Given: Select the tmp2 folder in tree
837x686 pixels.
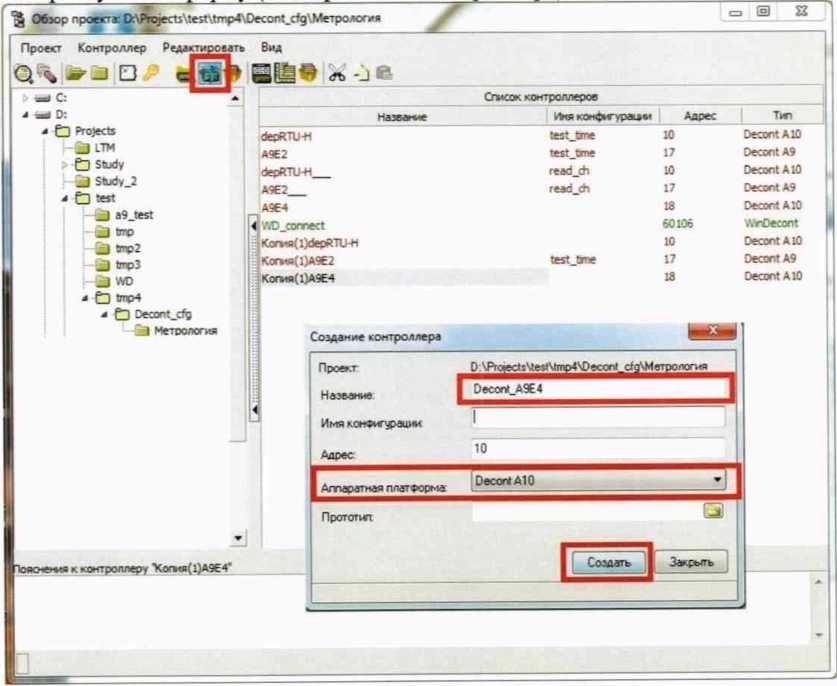Looking at the screenshot, I should [118, 249].
